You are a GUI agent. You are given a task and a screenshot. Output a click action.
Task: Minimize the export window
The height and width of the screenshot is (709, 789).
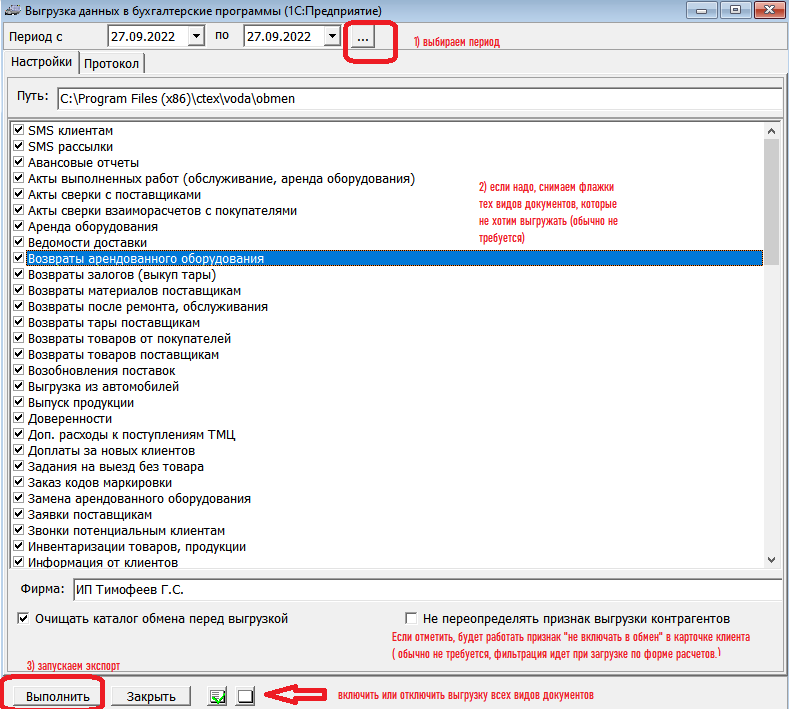tap(705, 10)
